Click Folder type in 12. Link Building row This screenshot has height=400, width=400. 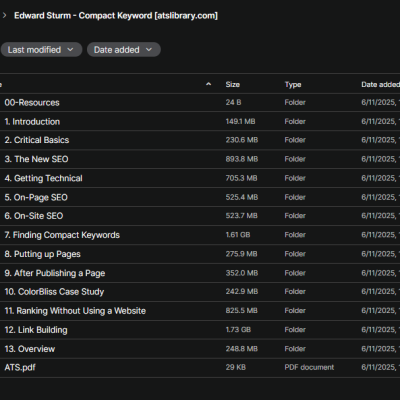295,329
